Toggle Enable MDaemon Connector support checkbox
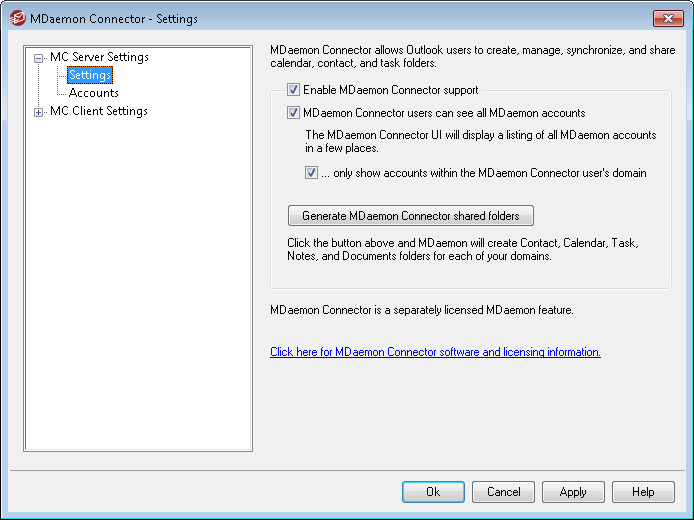 tap(293, 90)
